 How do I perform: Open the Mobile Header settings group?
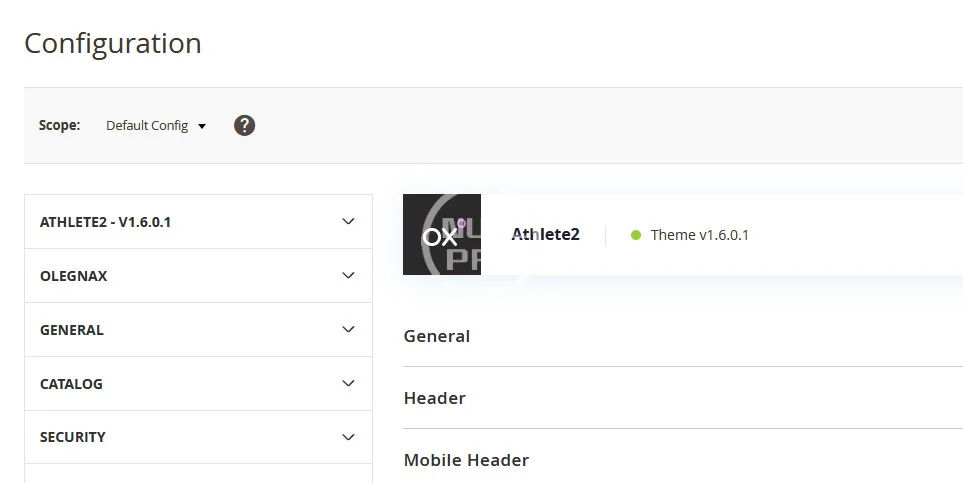466,460
